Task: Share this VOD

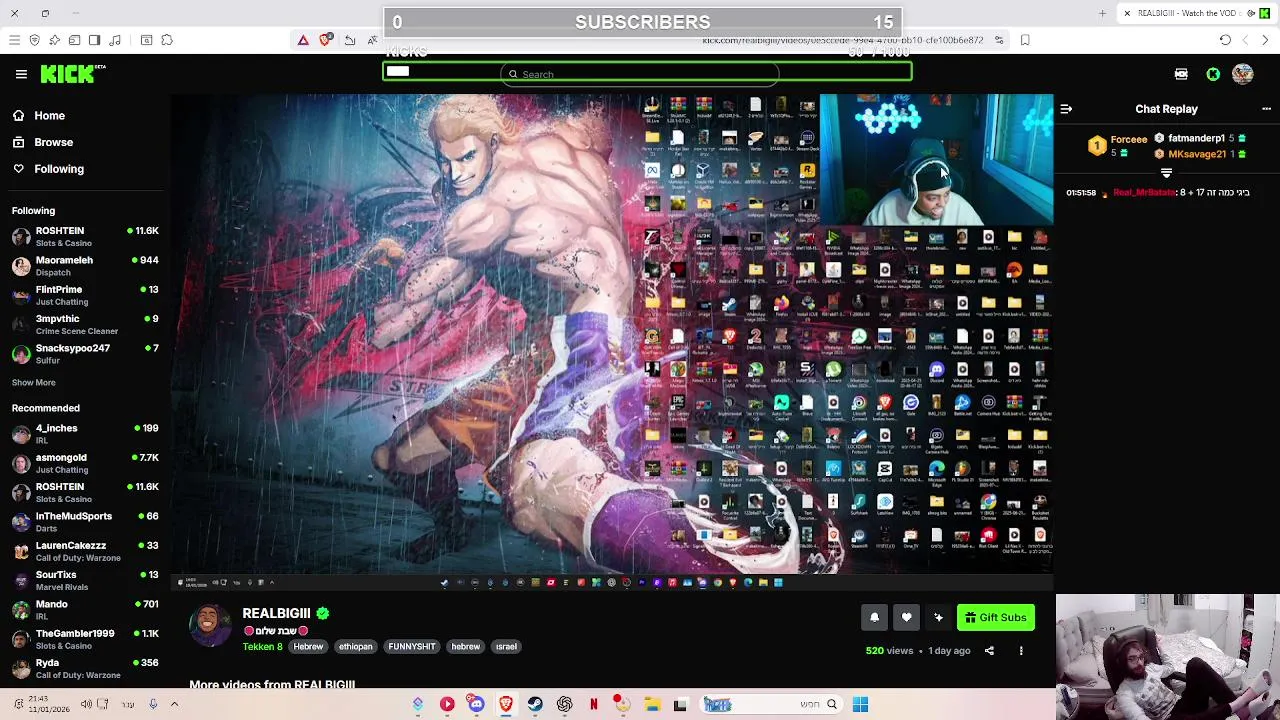Action: [989, 651]
